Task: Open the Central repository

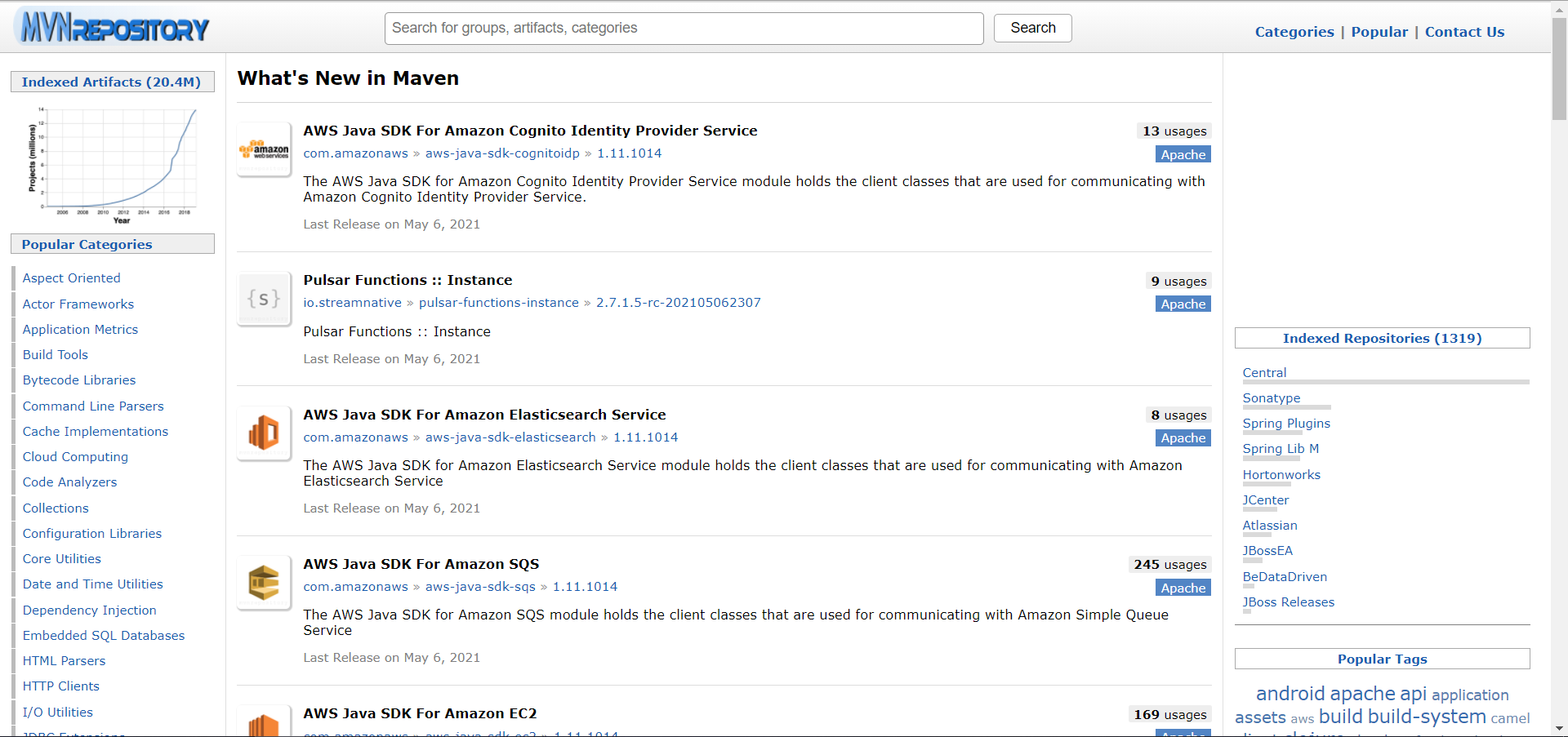Action: point(1264,373)
